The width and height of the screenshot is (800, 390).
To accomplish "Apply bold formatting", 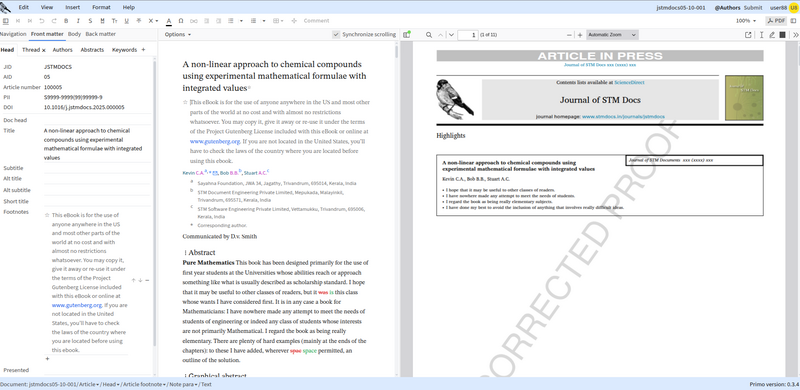I will [x=66, y=21].
